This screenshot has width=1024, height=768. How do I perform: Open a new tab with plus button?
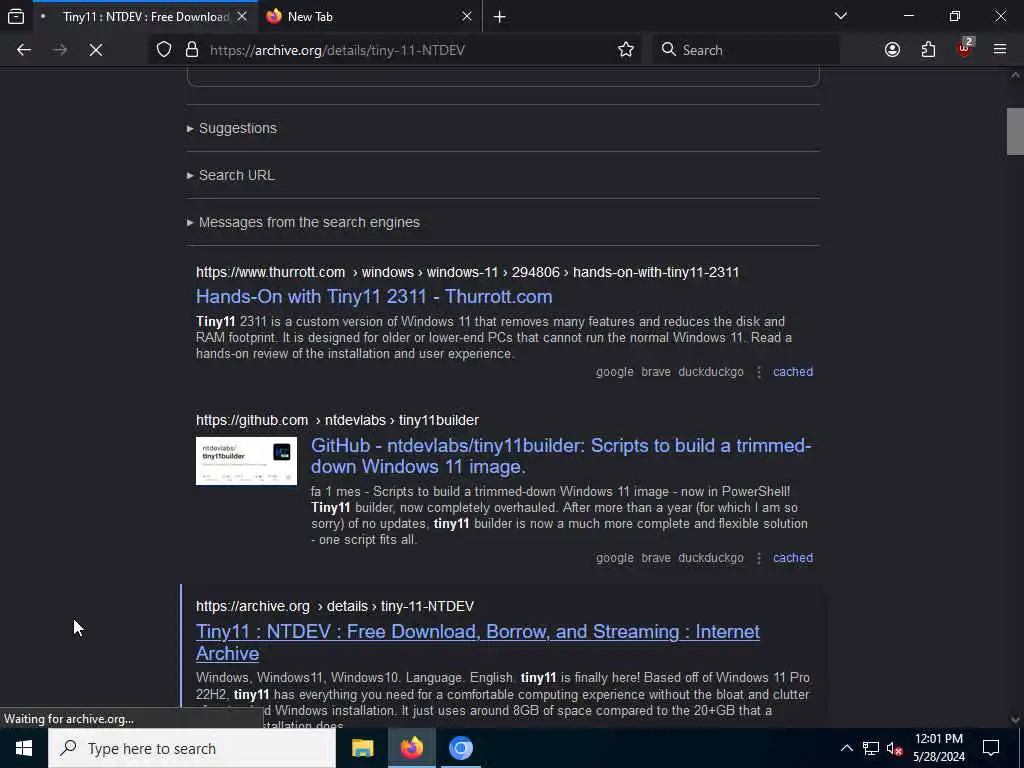pos(500,16)
